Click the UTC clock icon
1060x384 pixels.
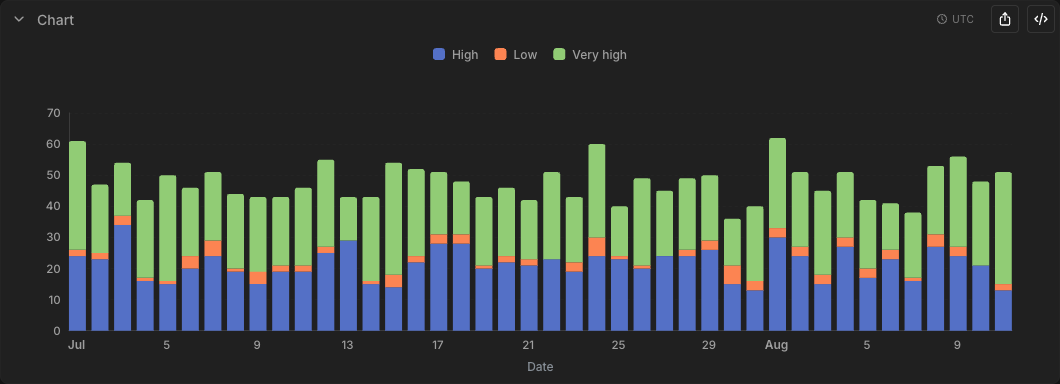[942, 20]
